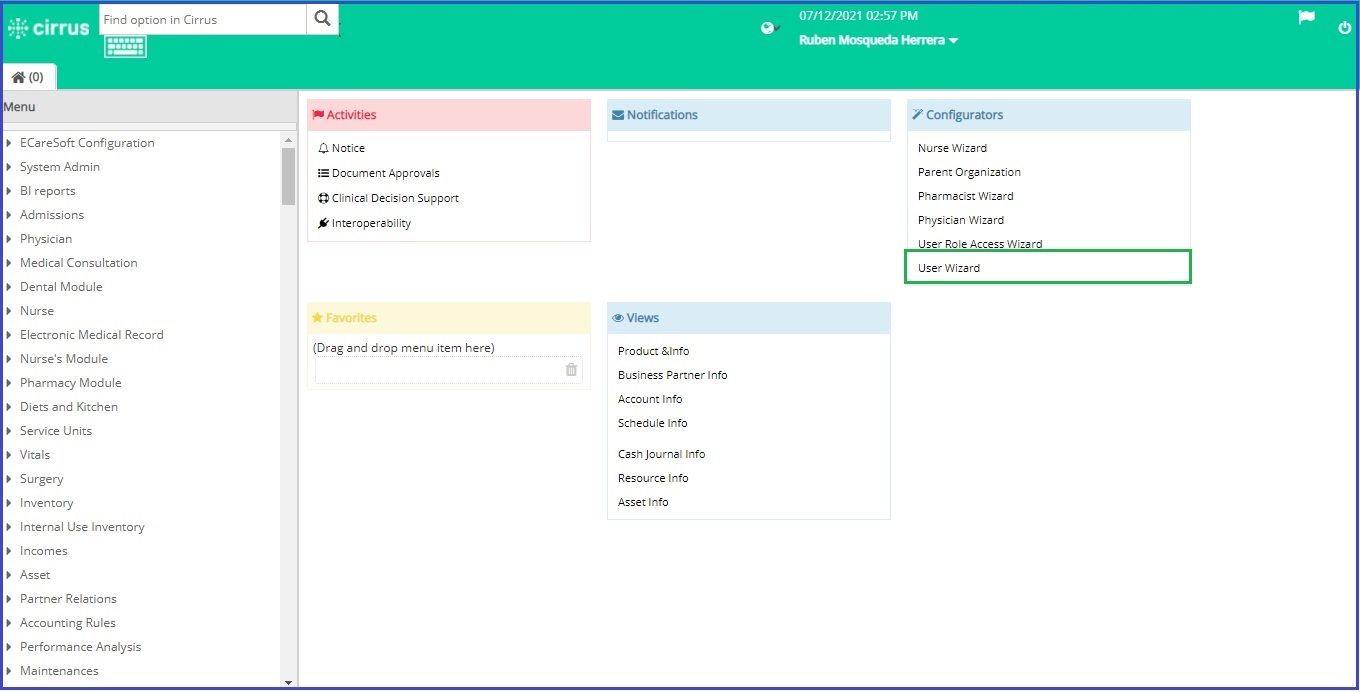Open Interoperability activity item
This screenshot has width=1360, height=692.
point(364,223)
